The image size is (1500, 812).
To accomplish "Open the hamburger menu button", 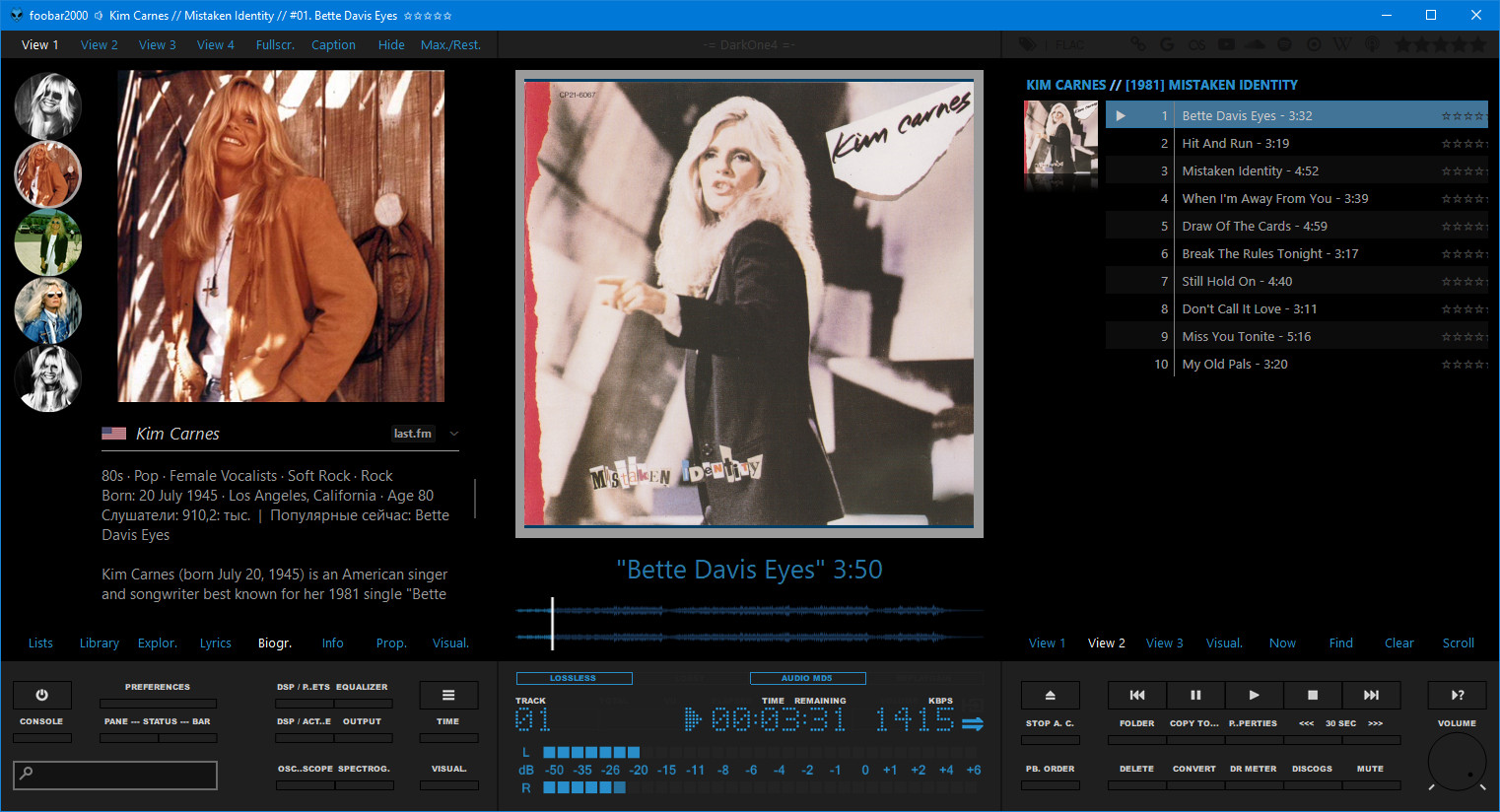I will tap(448, 695).
